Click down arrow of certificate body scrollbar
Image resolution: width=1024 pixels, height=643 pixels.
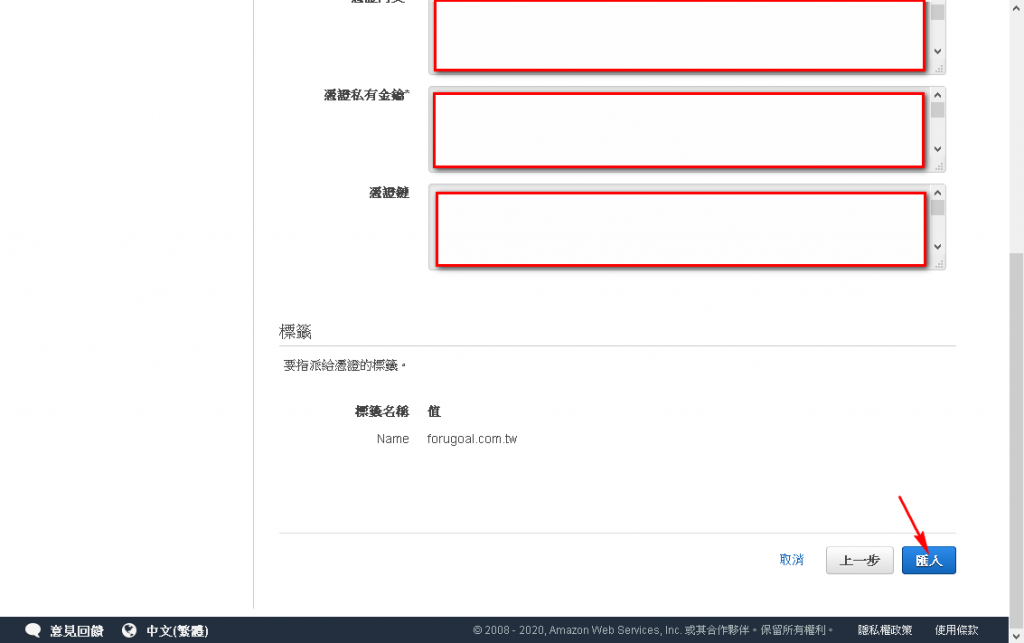[x=938, y=52]
